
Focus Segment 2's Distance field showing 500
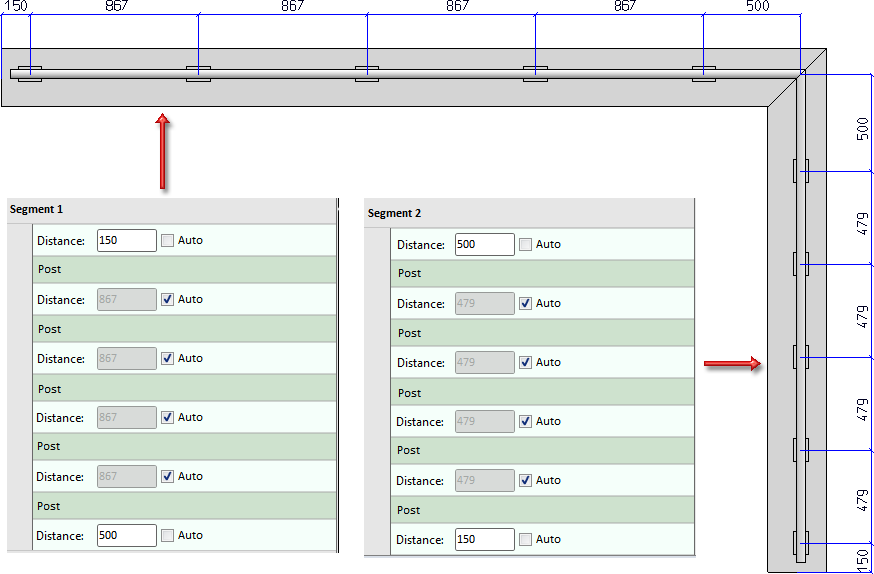(485, 244)
